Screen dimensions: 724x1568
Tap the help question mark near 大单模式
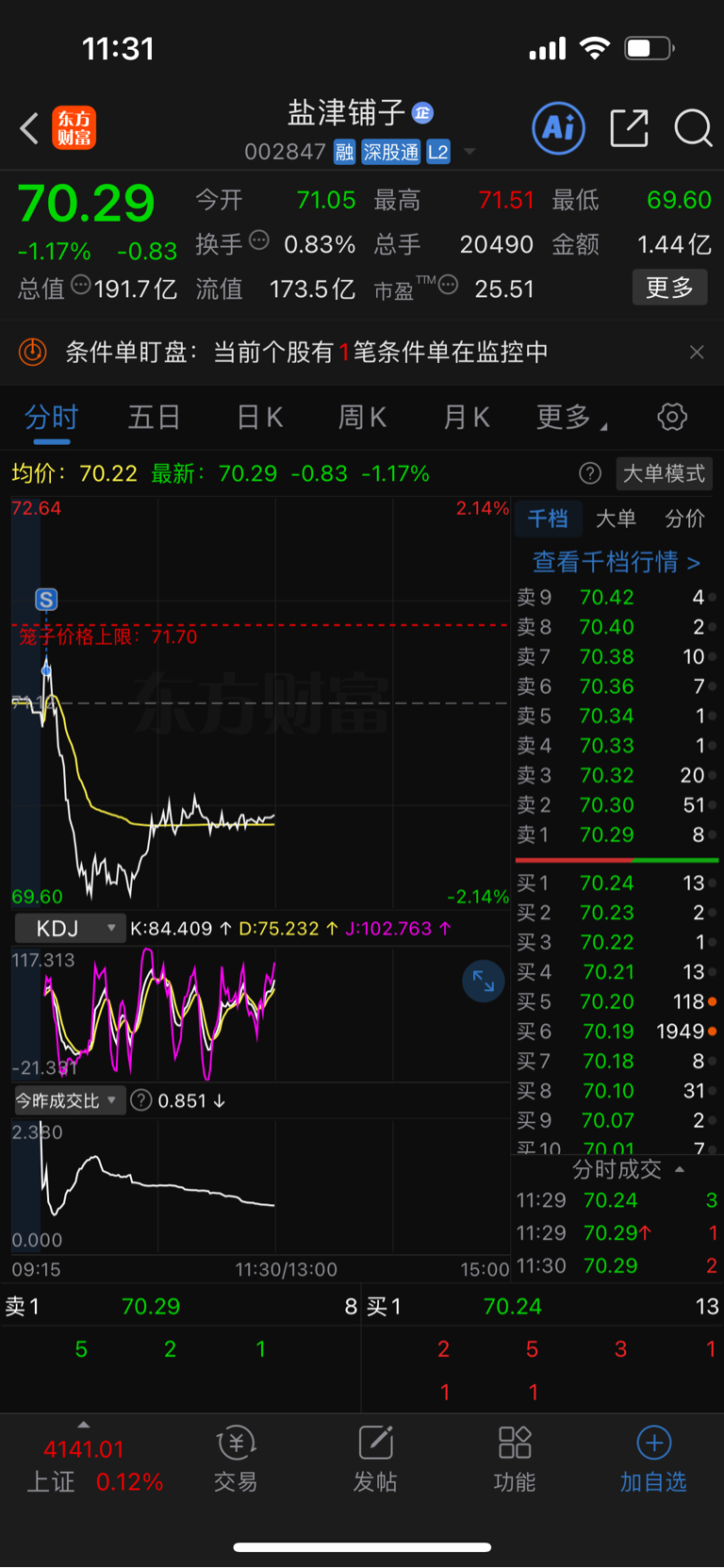coord(590,473)
